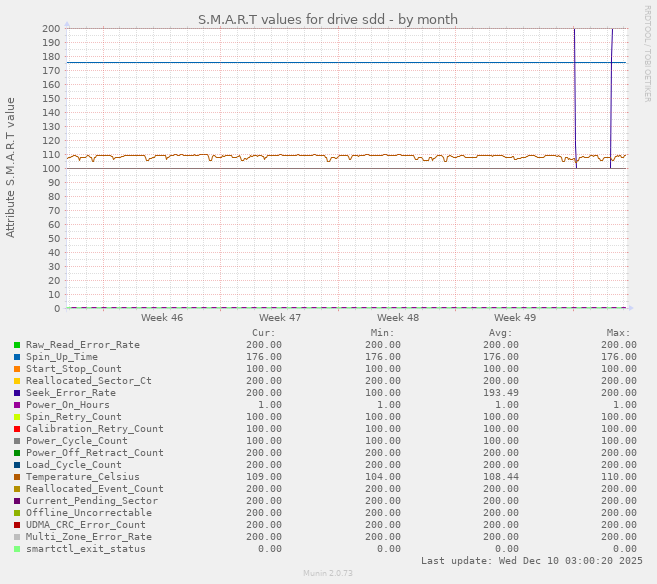
Task: Click the Max: column header
Action: click(x=618, y=333)
